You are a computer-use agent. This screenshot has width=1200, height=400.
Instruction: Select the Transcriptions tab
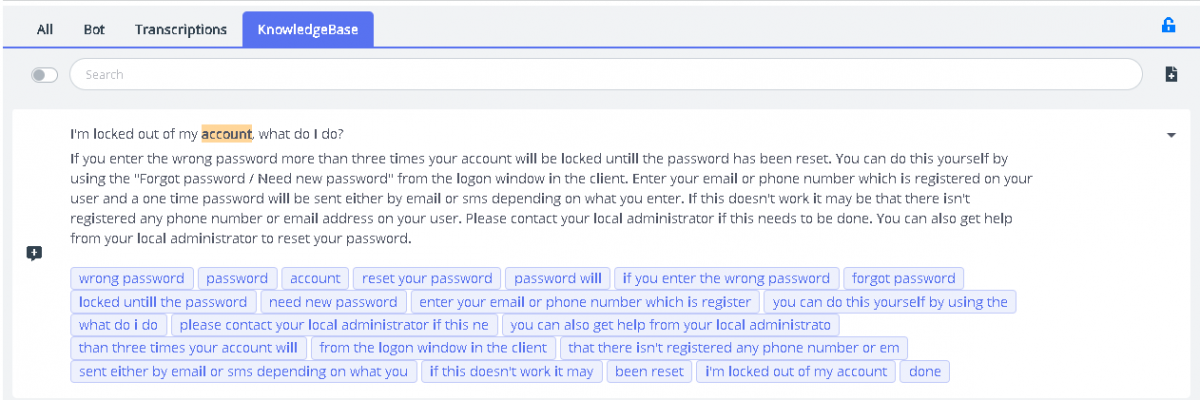click(181, 29)
